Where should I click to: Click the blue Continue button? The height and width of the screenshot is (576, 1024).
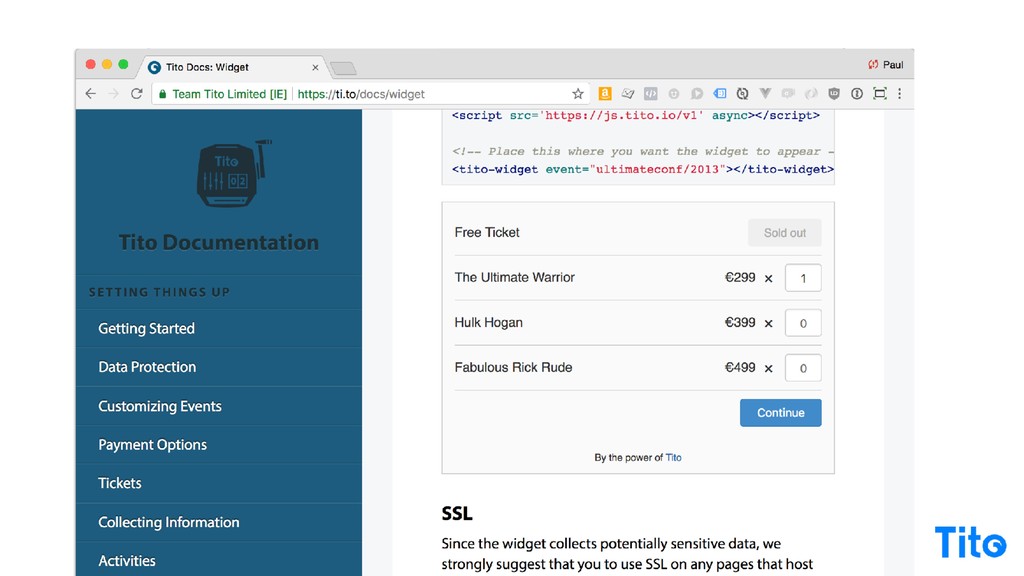tap(780, 413)
